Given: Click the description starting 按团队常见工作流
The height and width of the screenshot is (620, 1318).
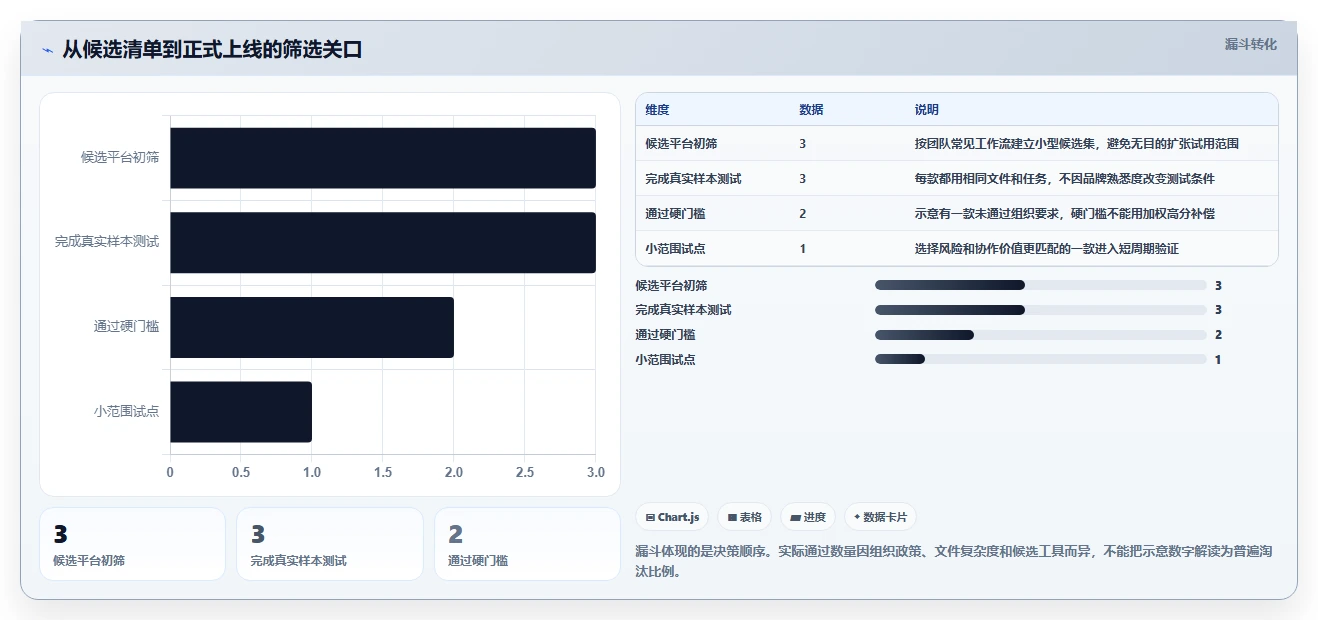Looking at the screenshot, I should click(x=1077, y=144).
